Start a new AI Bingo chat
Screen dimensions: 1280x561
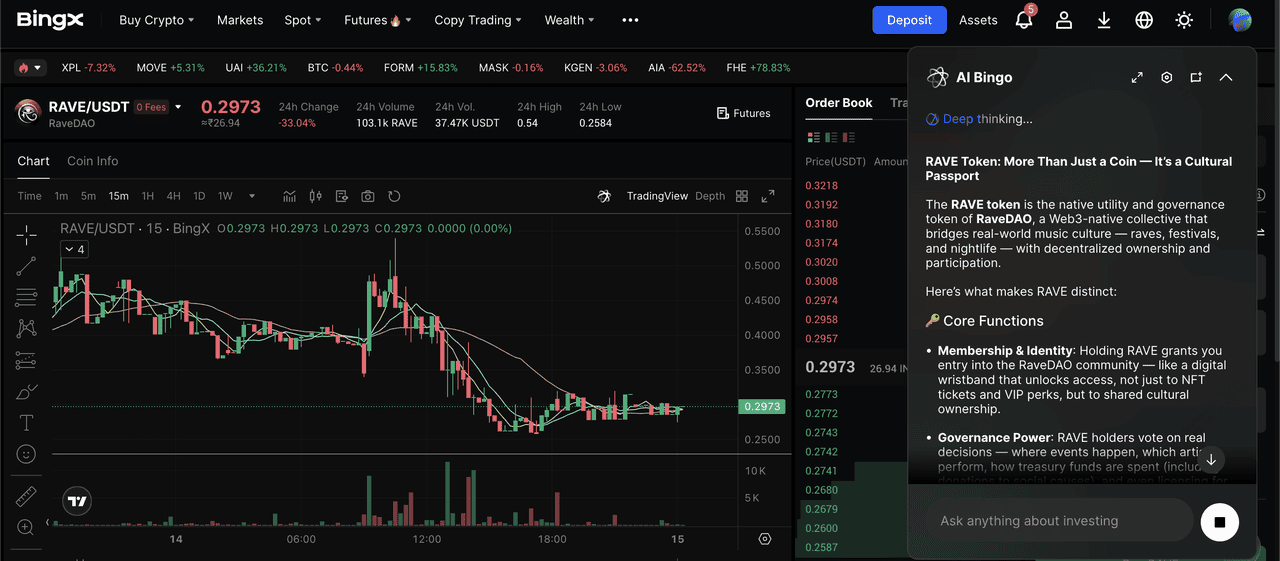1196,77
